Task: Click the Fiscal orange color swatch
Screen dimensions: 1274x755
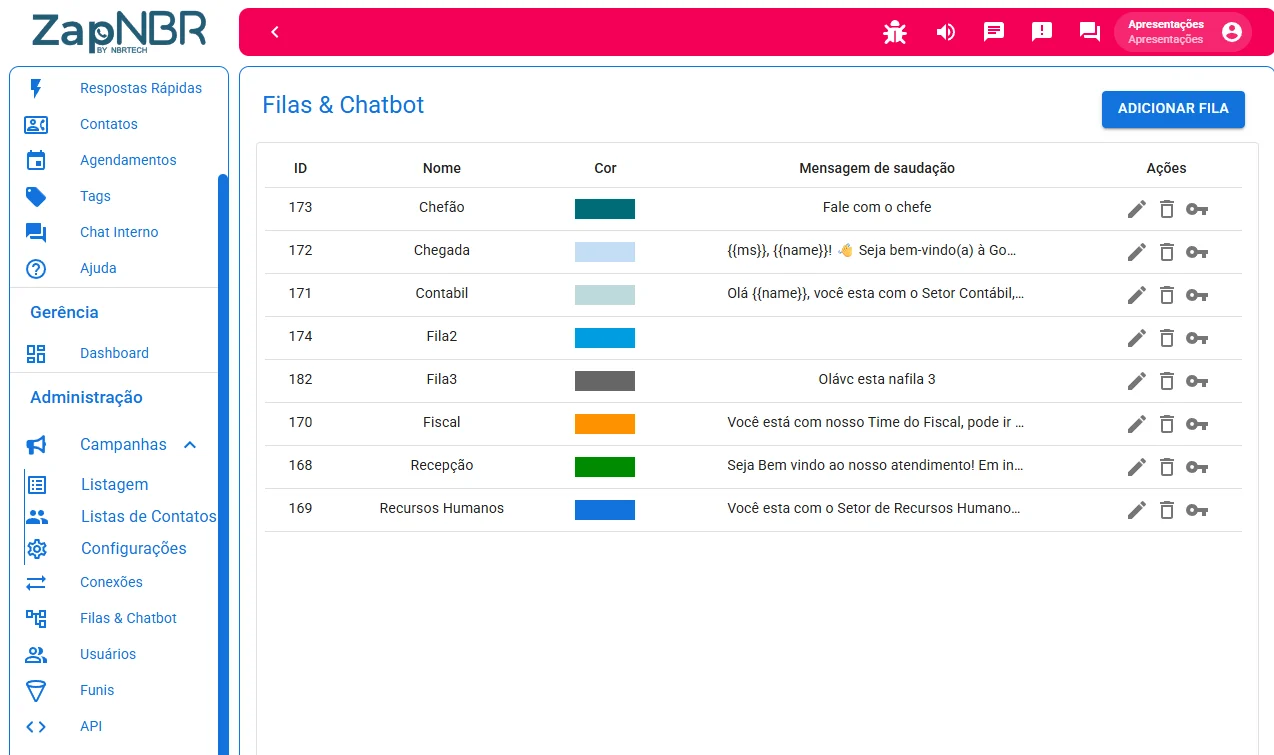Action: point(605,423)
